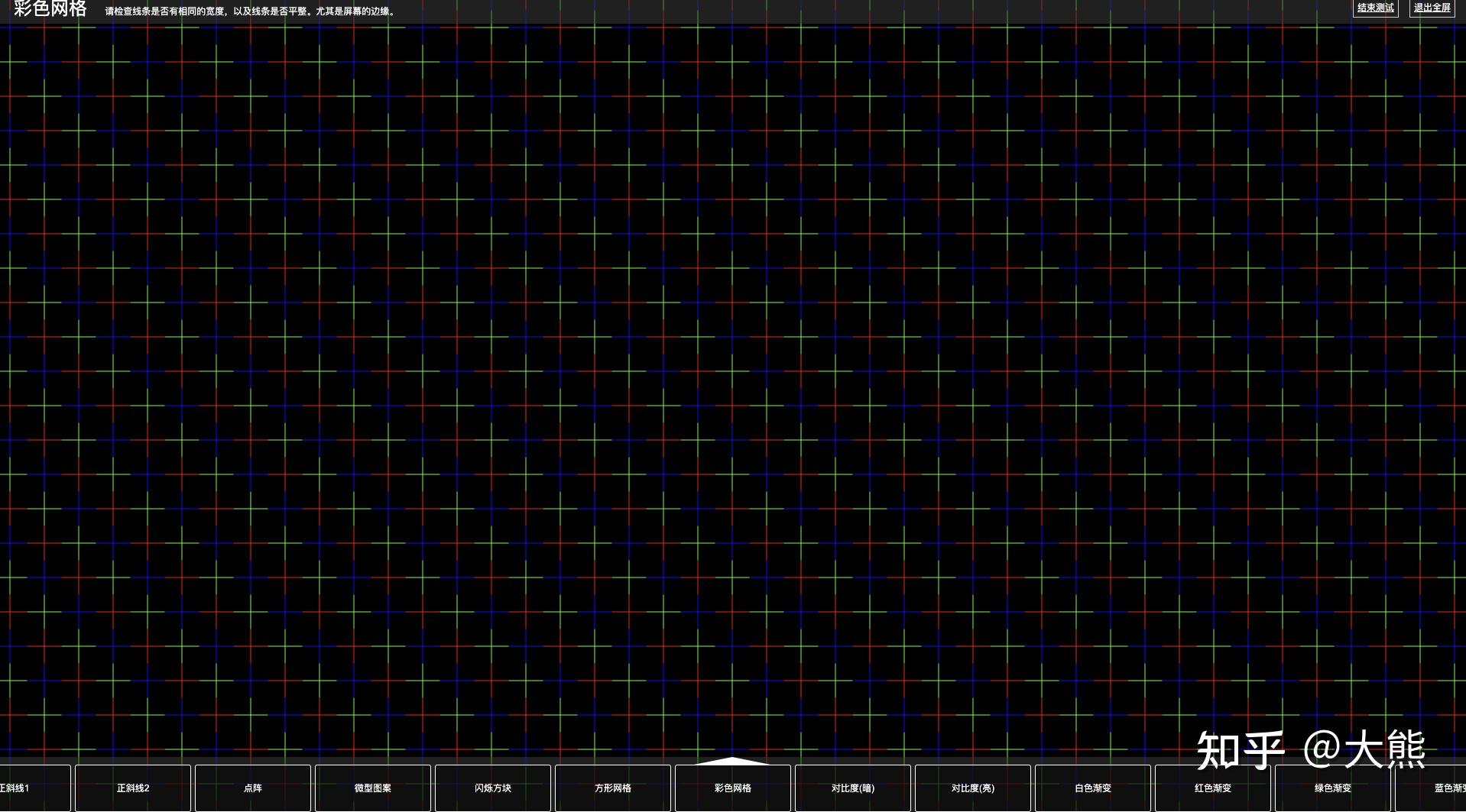Click the instruction text about line width
Viewport: 1466px width, 812px height.
coord(251,11)
